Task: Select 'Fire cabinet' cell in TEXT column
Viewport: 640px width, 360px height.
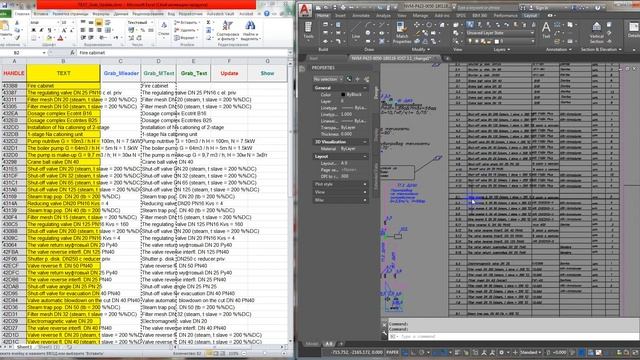Action: coord(63,86)
